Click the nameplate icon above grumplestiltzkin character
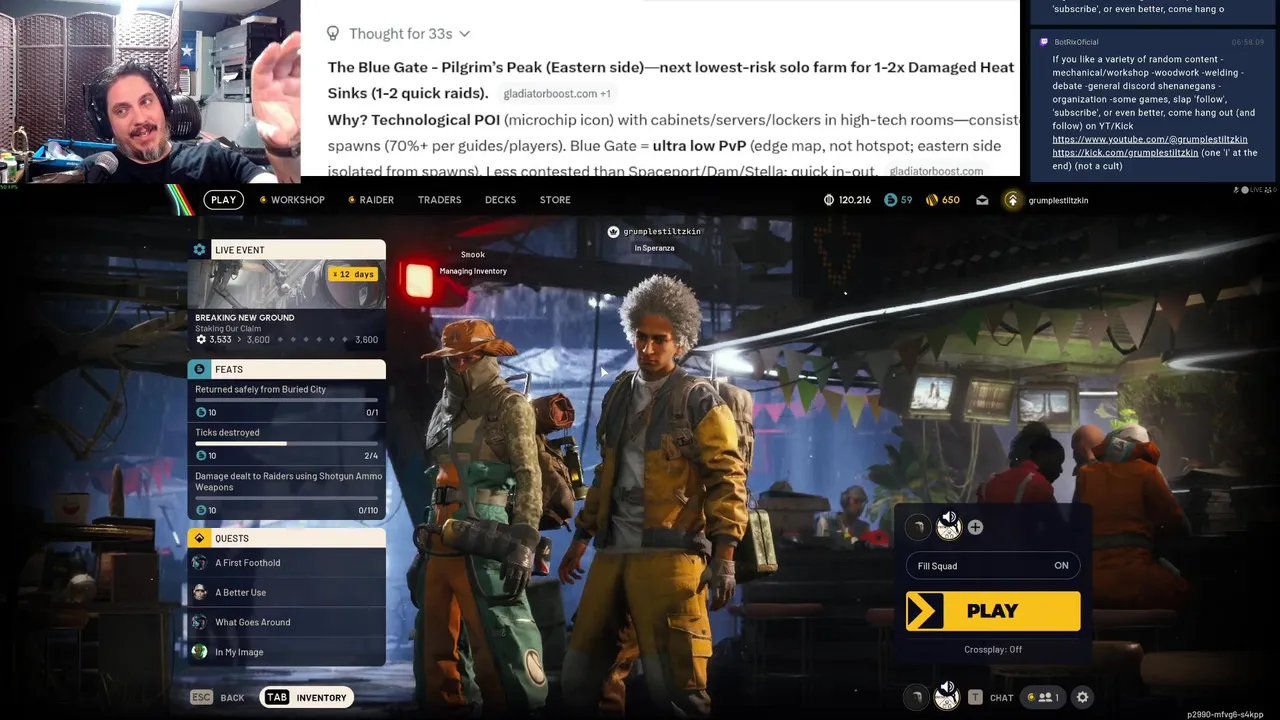The height and width of the screenshot is (720, 1280). [x=613, y=232]
